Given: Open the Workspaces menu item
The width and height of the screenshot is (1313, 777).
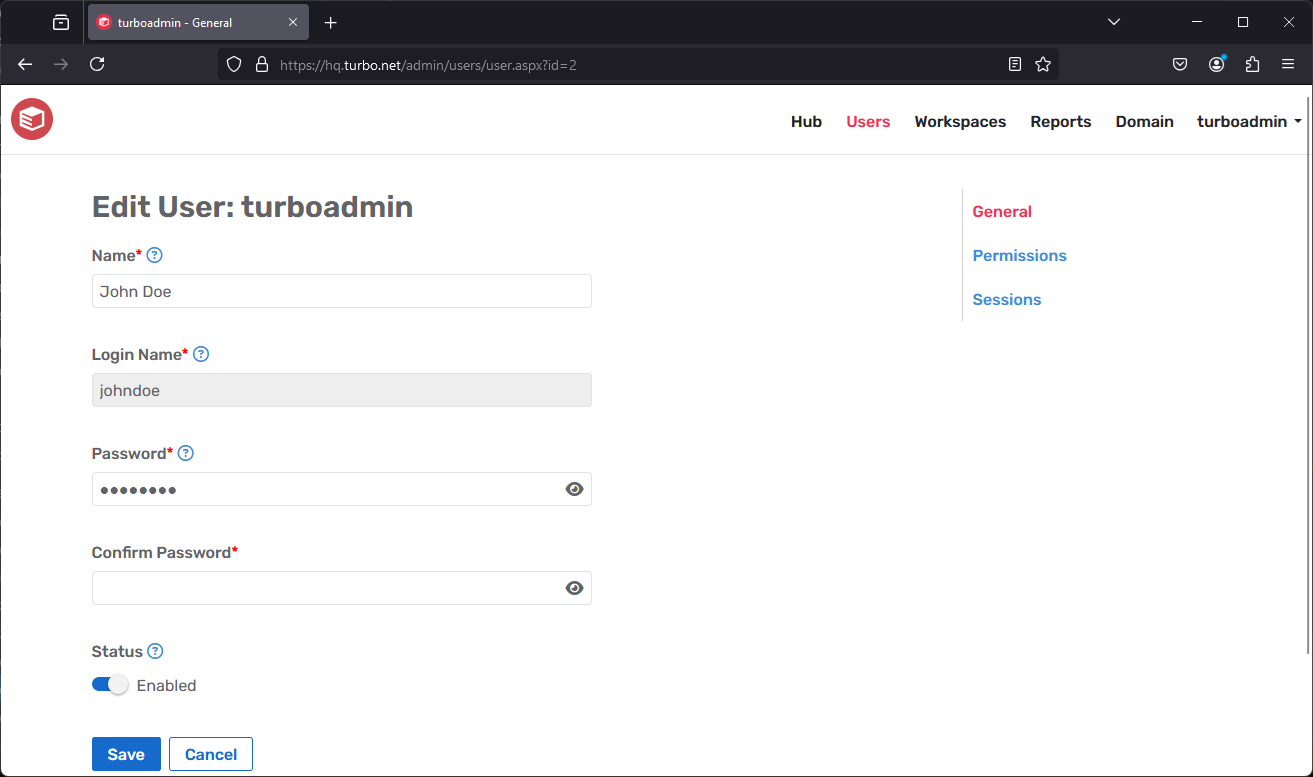Looking at the screenshot, I should coord(960,121).
